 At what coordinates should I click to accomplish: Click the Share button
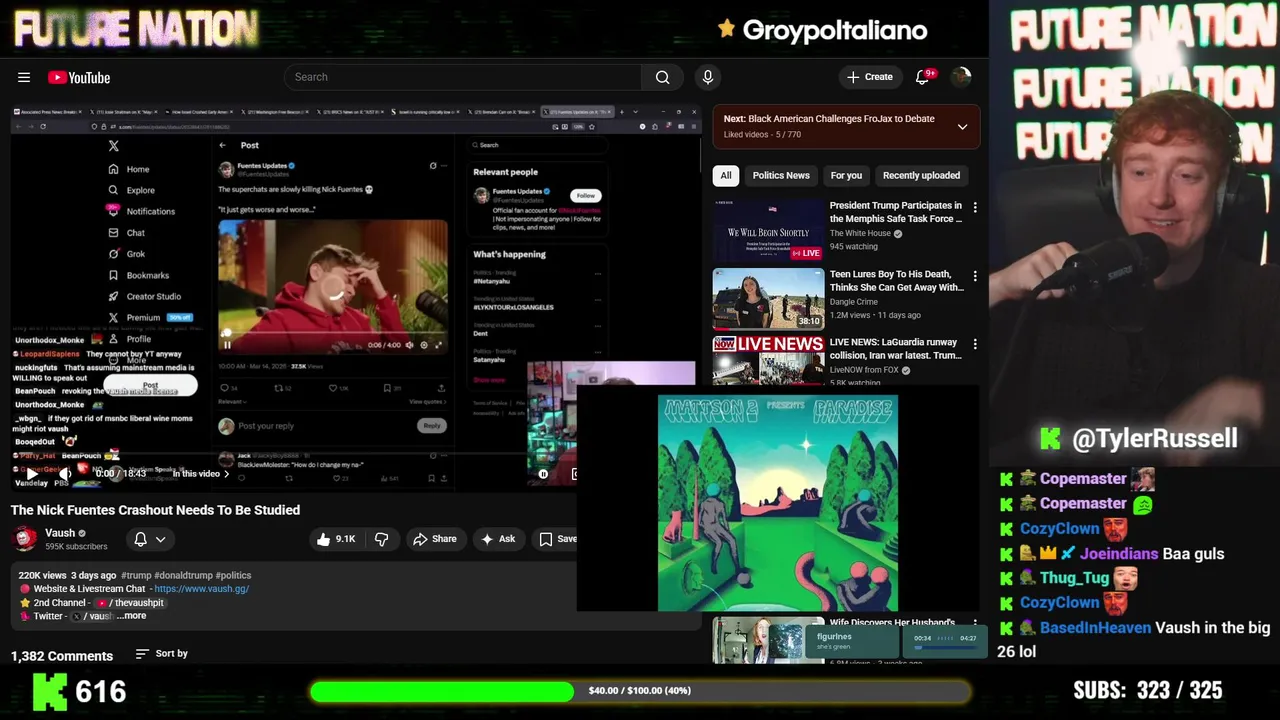point(434,539)
